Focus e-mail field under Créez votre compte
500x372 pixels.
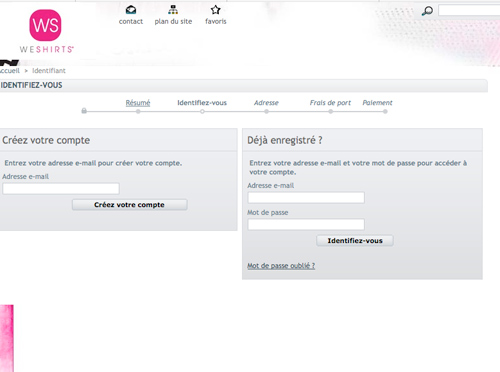point(61,189)
